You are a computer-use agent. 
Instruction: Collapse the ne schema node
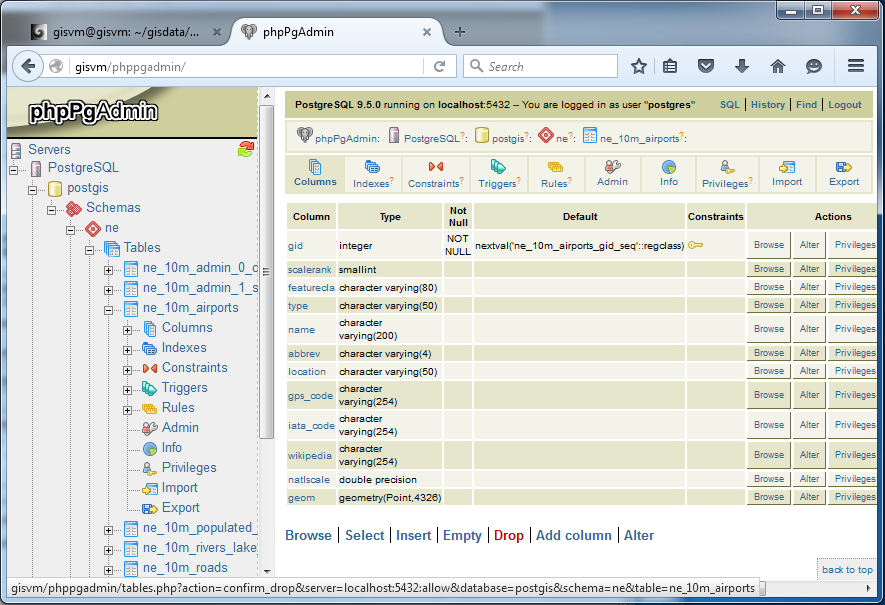pyautogui.click(x=71, y=230)
